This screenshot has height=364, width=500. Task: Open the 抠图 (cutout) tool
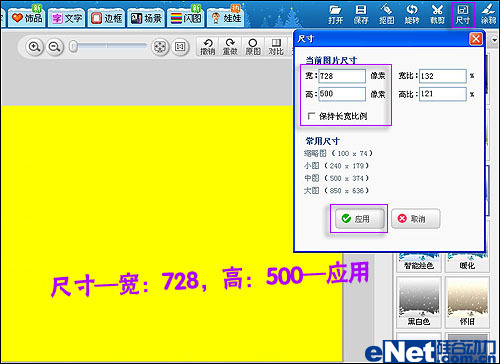[x=386, y=15]
